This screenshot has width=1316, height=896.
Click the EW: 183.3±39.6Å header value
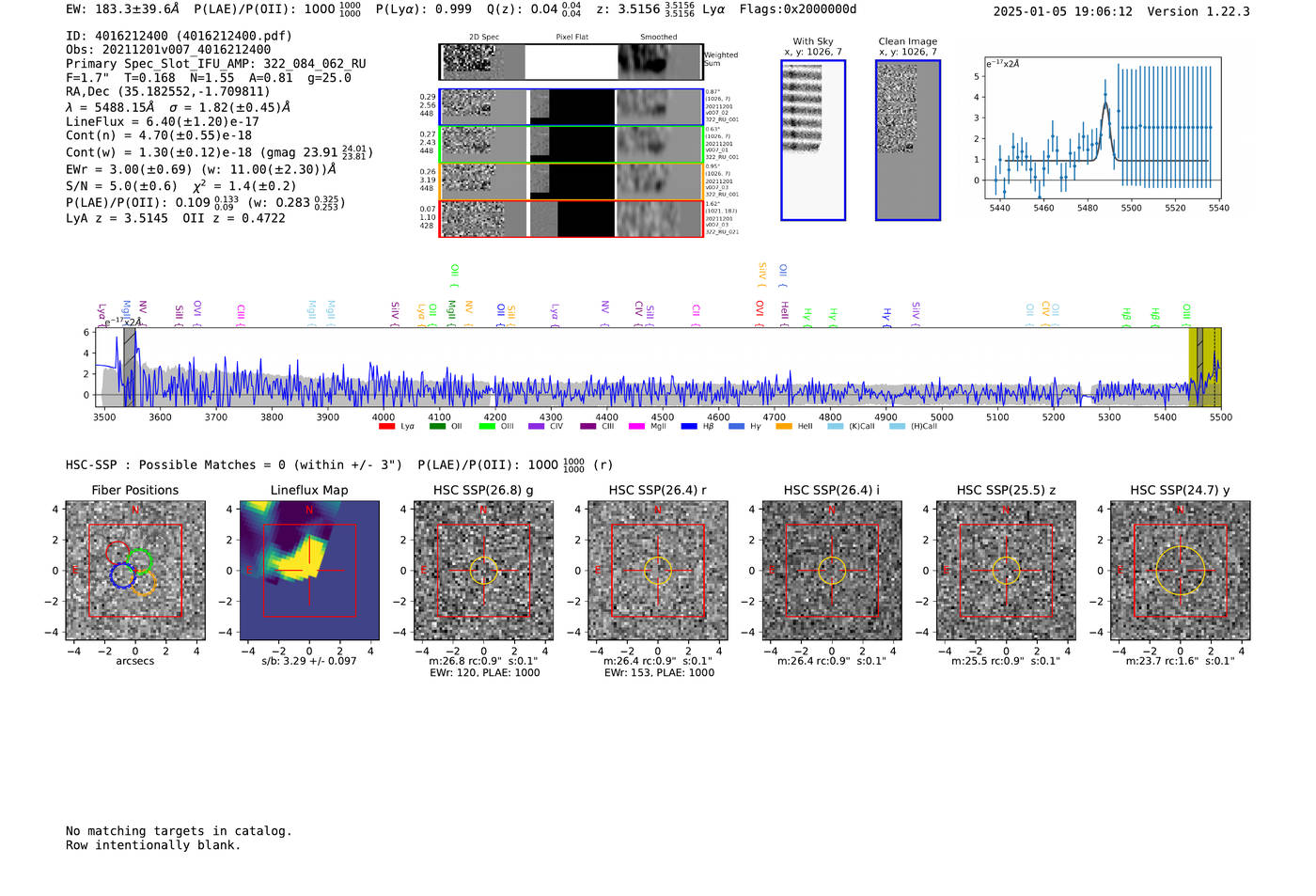(122, 9)
